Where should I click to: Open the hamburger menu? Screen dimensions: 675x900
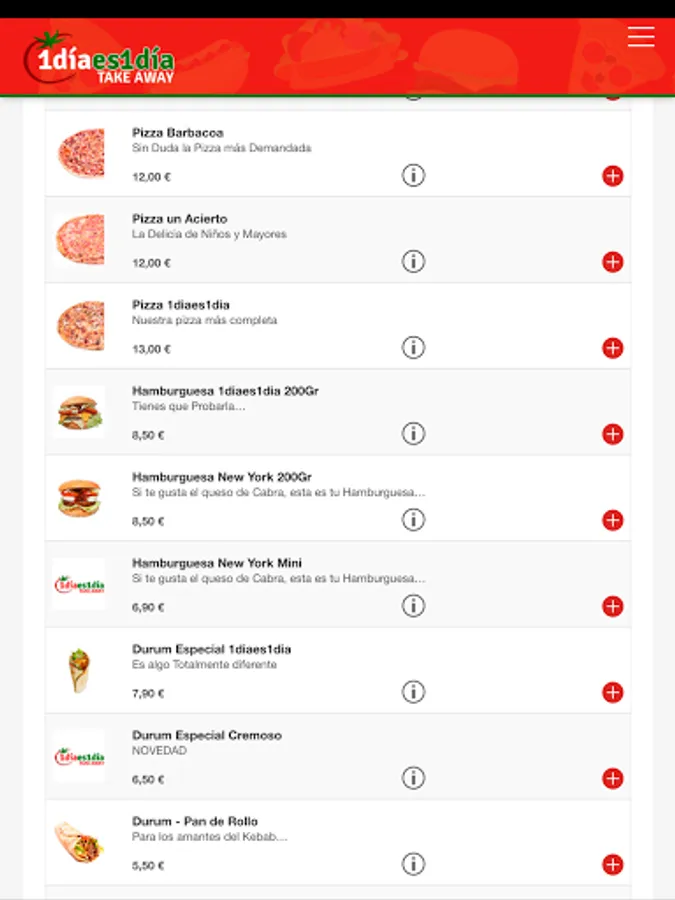click(641, 37)
